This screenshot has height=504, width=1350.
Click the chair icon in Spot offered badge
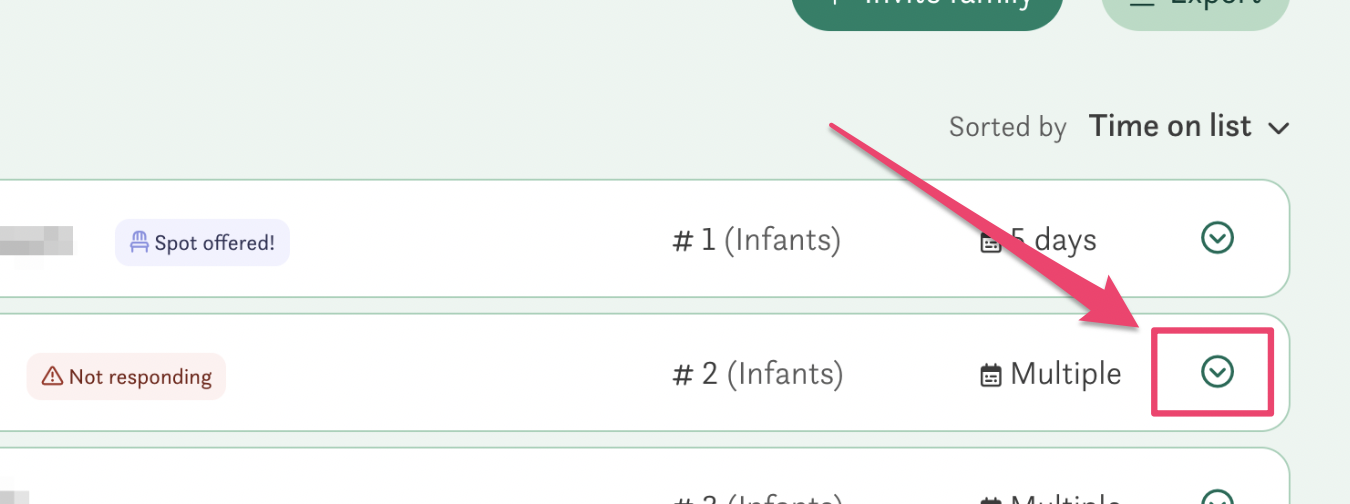tap(139, 242)
